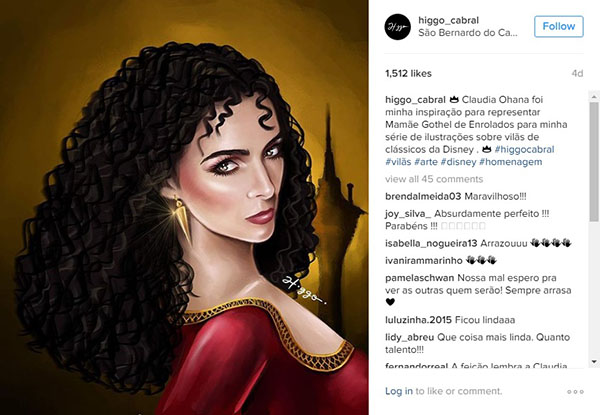Expand view all 45 comments
The height and width of the screenshot is (415, 600).
pos(434,179)
